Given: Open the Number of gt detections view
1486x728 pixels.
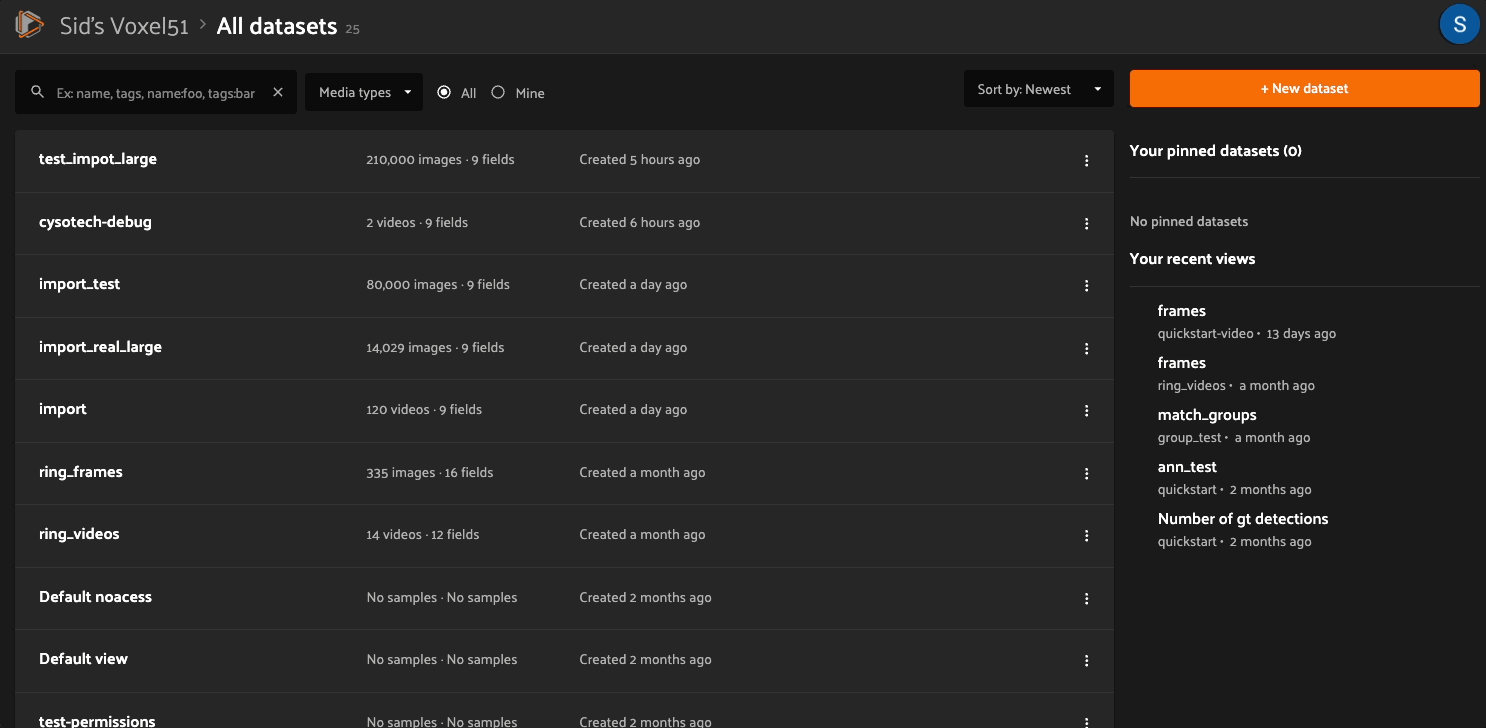Looking at the screenshot, I should (1243, 519).
